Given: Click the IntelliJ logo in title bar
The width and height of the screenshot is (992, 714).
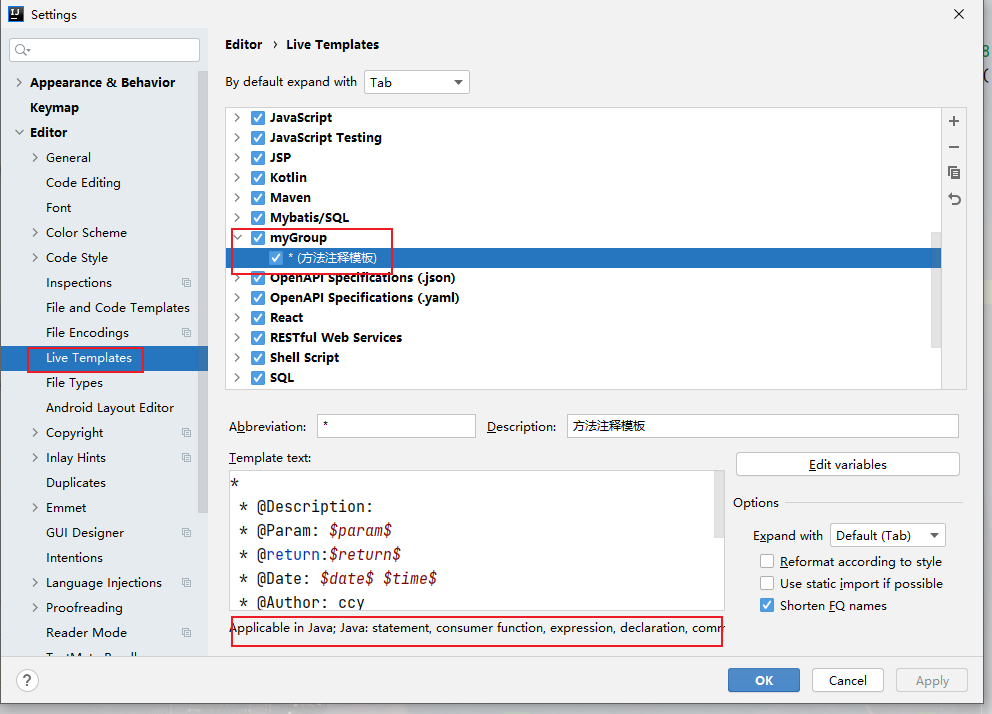Looking at the screenshot, I should coord(16,14).
